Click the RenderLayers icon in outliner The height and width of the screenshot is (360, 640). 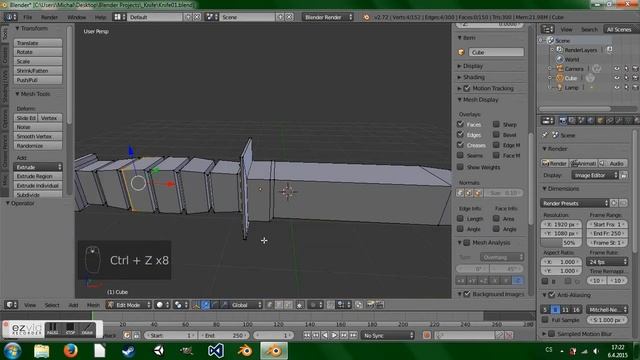560,50
